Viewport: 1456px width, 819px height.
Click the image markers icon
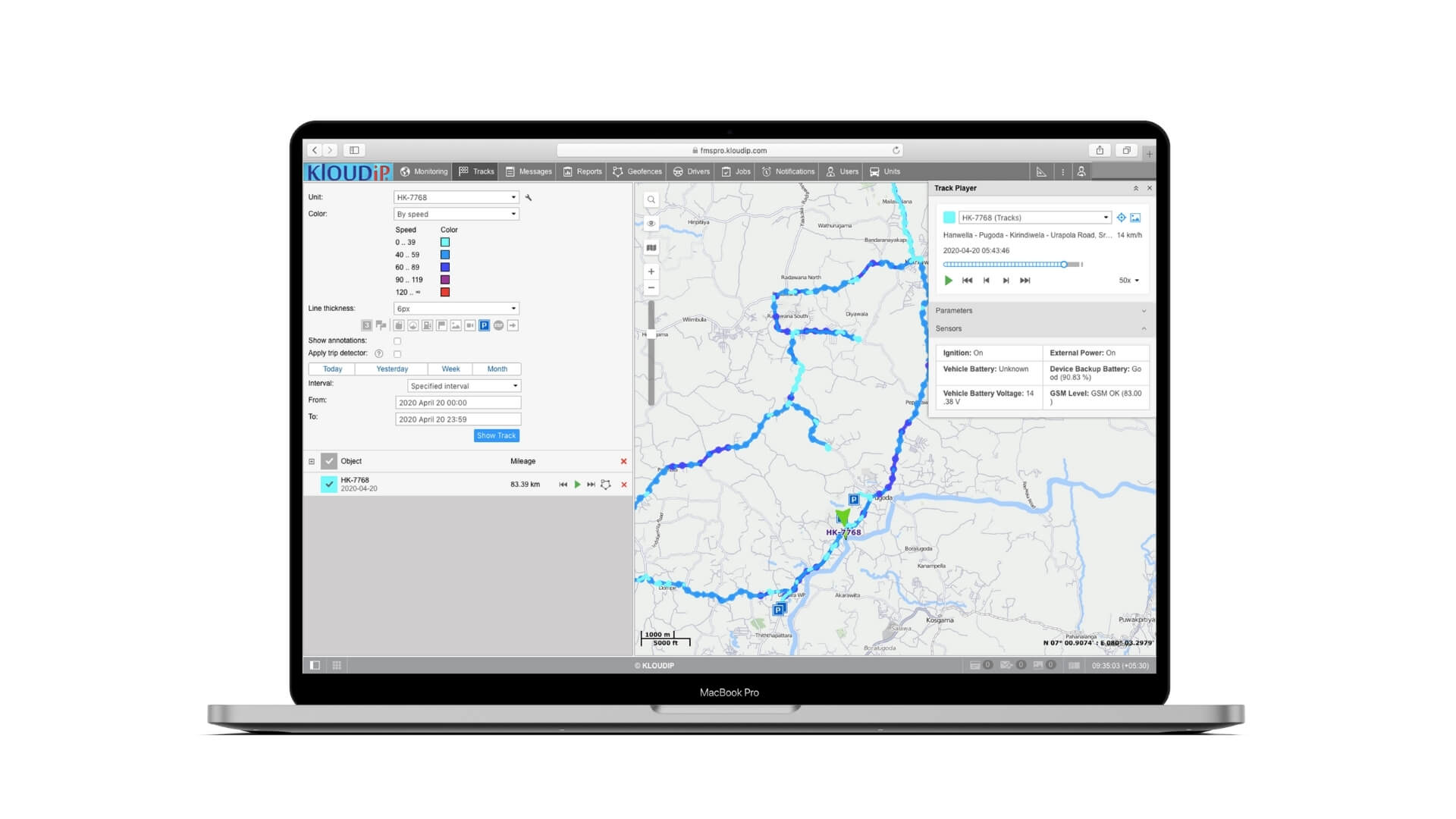[x=456, y=325]
